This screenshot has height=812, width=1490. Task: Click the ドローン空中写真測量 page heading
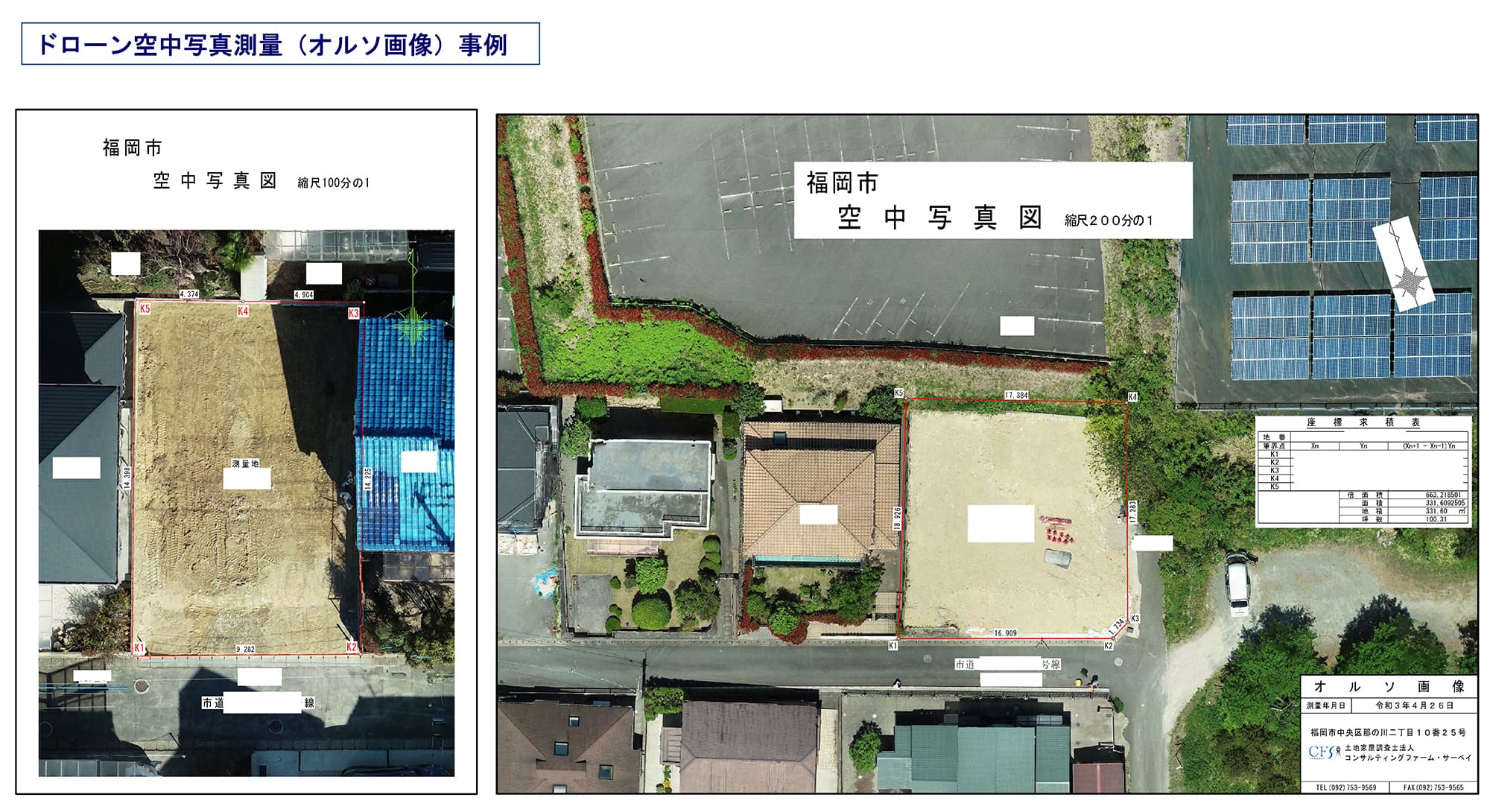pos(272,45)
